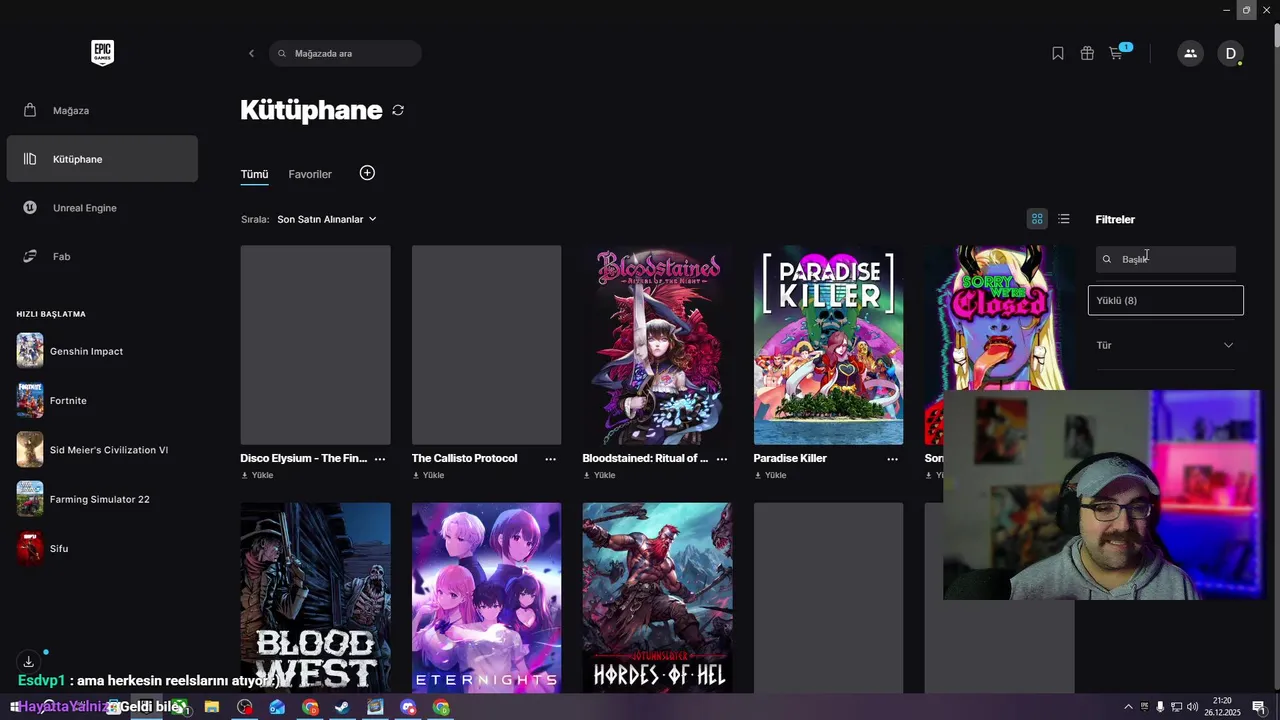This screenshot has height=720, width=1280.
Task: Open Blood West cover thumbnail
Action: tap(315, 597)
